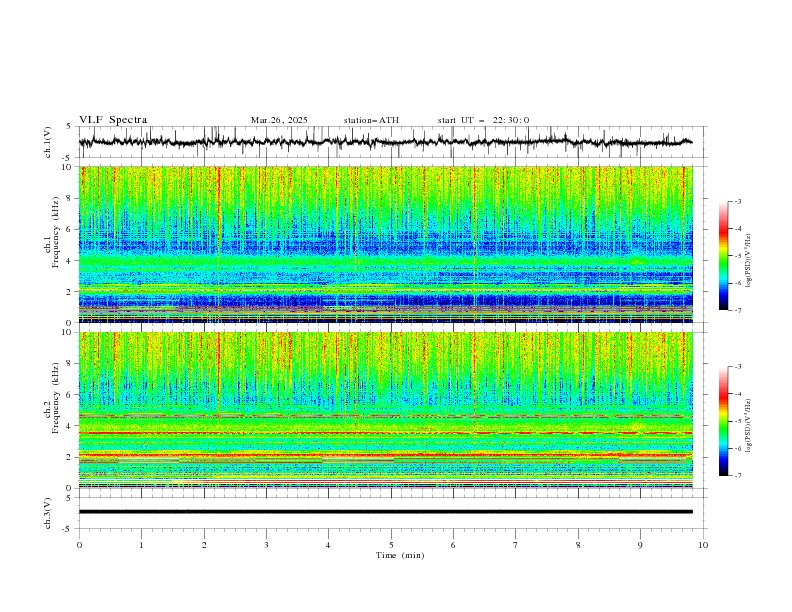Click the "VLF Spectra" title text

113,120
